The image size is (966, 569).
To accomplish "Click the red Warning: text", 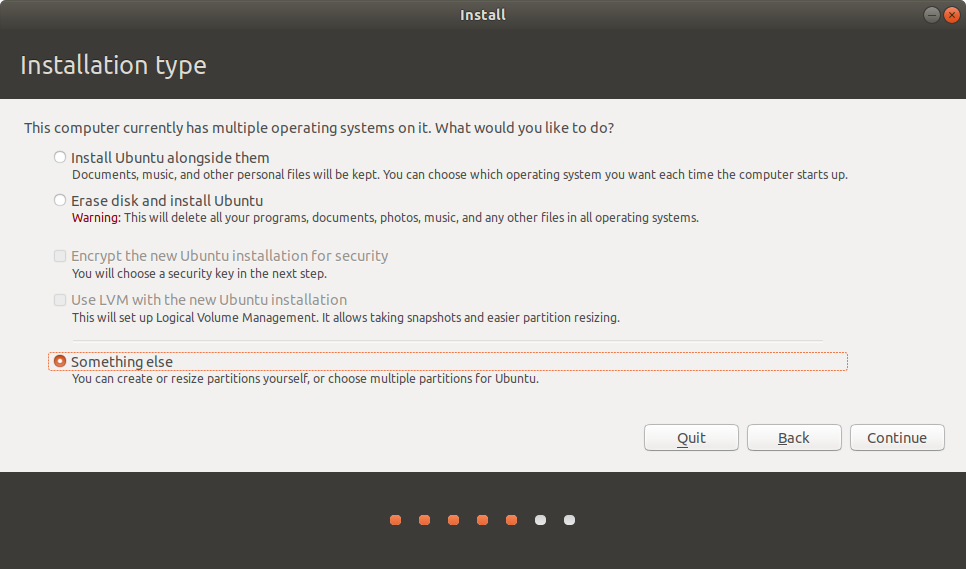I will (x=96, y=218).
